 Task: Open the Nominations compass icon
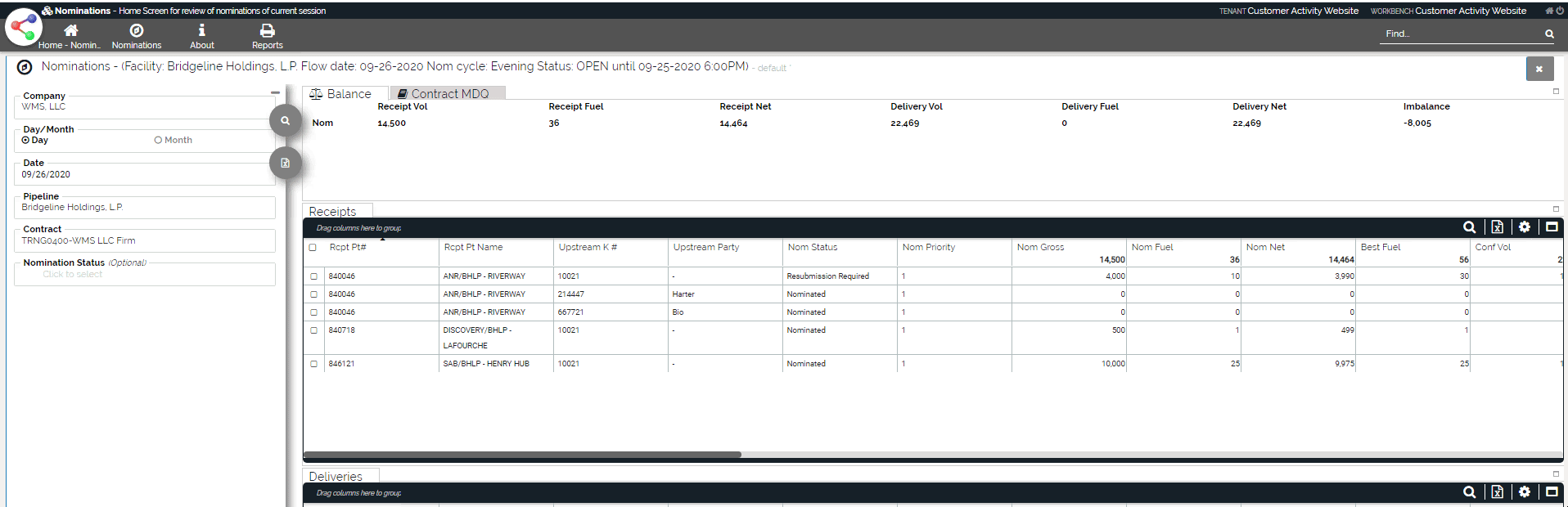pyautogui.click(x=137, y=31)
